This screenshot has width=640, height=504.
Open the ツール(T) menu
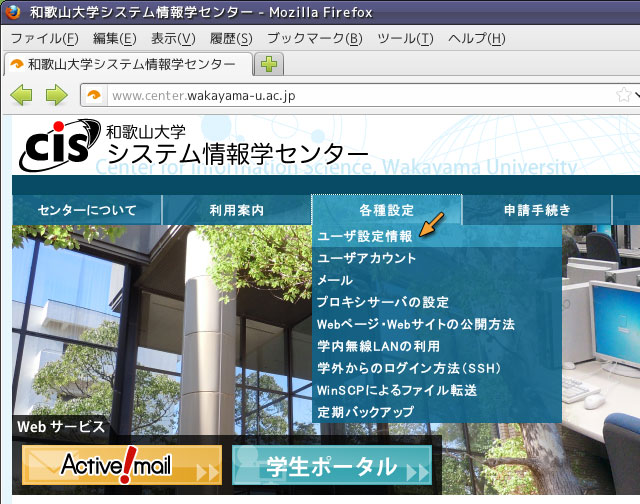pyautogui.click(x=405, y=39)
